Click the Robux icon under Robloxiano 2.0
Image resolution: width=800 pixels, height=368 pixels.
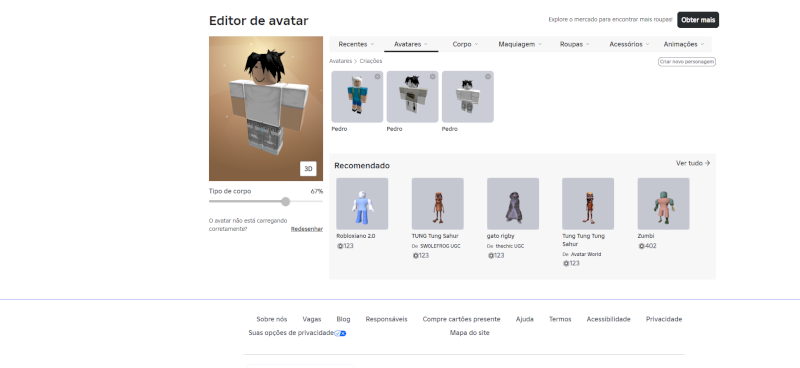click(x=340, y=246)
